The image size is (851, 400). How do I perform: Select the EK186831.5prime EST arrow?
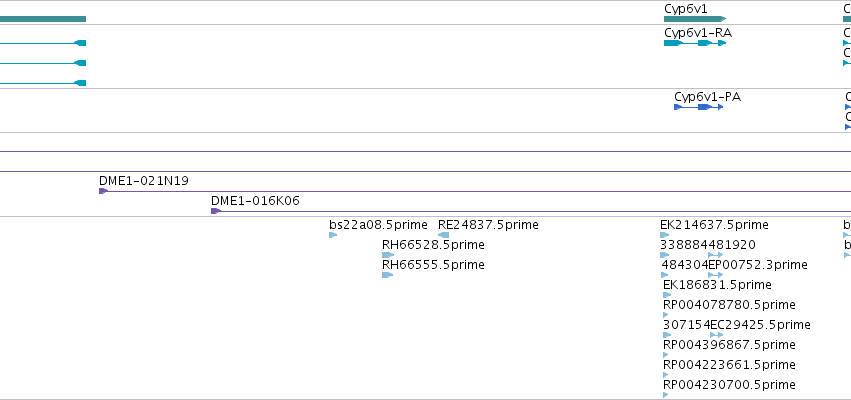coord(667,295)
